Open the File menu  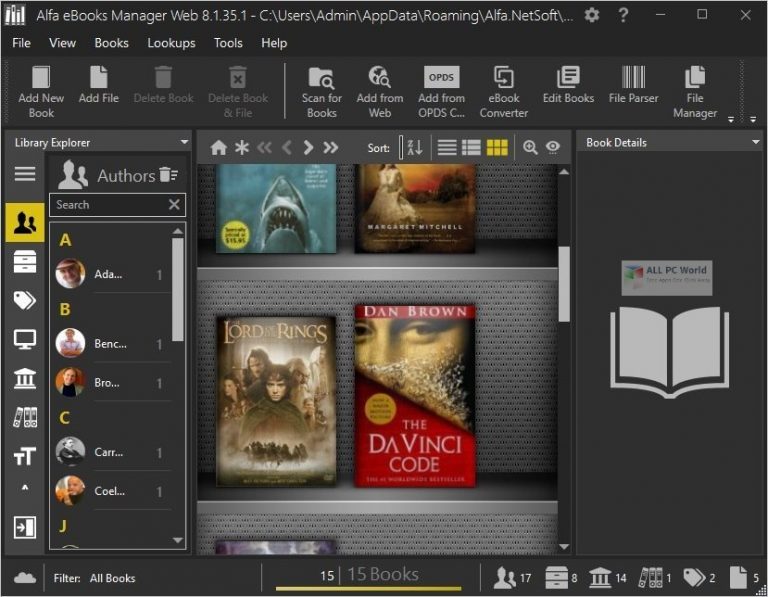pos(21,43)
